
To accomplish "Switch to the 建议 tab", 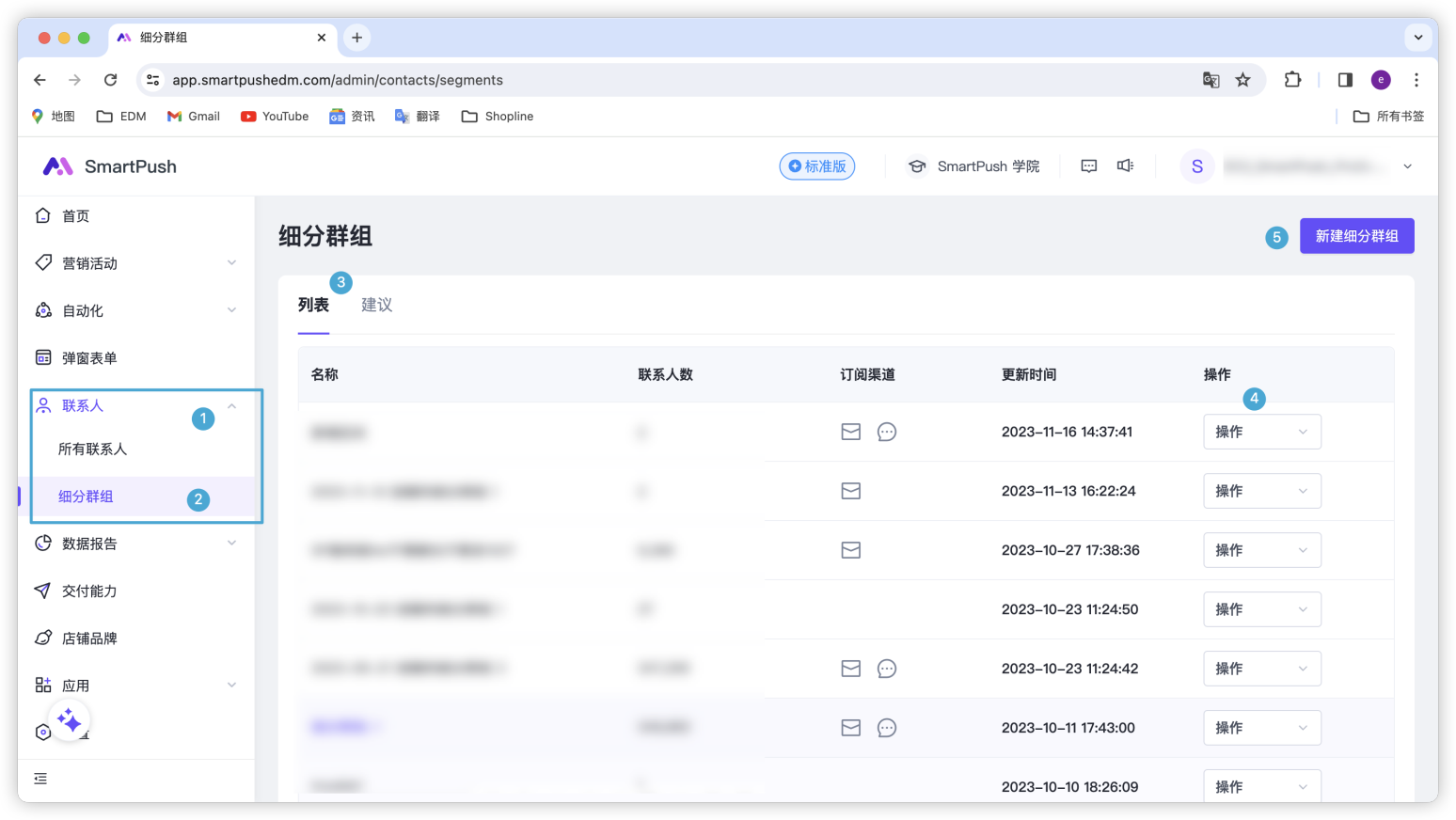I will click(x=376, y=305).
